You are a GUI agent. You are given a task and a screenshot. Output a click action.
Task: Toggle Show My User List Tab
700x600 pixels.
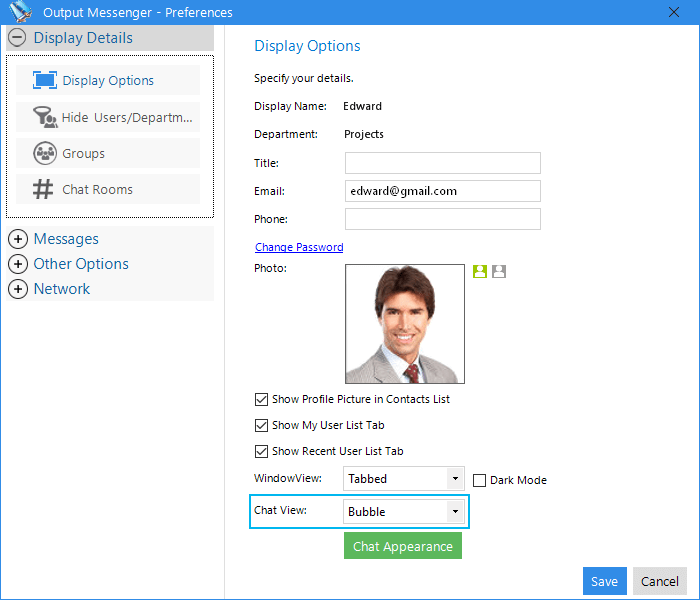tap(261, 425)
